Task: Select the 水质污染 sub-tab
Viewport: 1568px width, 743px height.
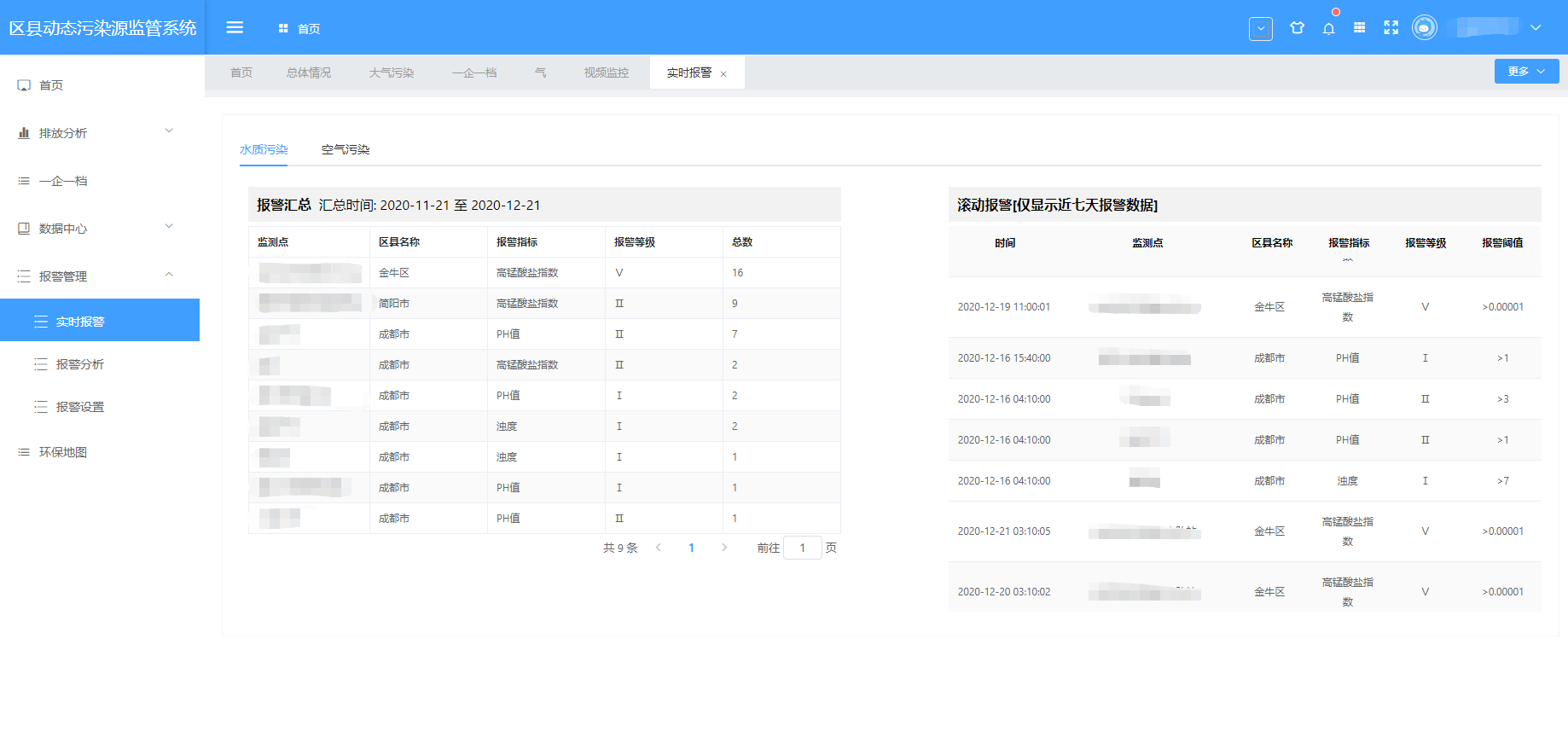Action: (x=264, y=149)
